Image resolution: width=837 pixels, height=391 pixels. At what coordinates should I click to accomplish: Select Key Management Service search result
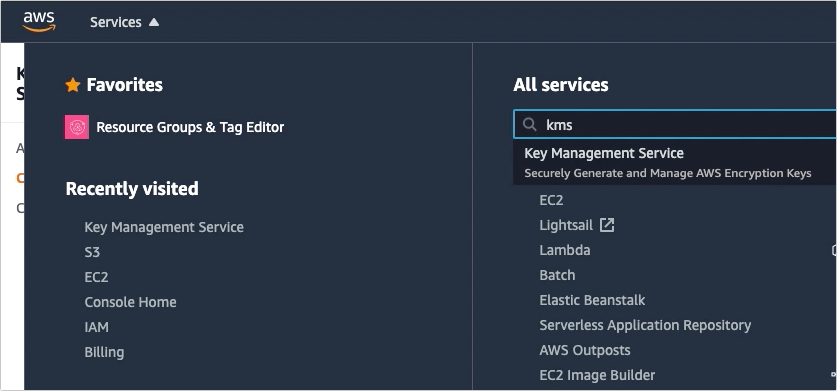(675, 162)
